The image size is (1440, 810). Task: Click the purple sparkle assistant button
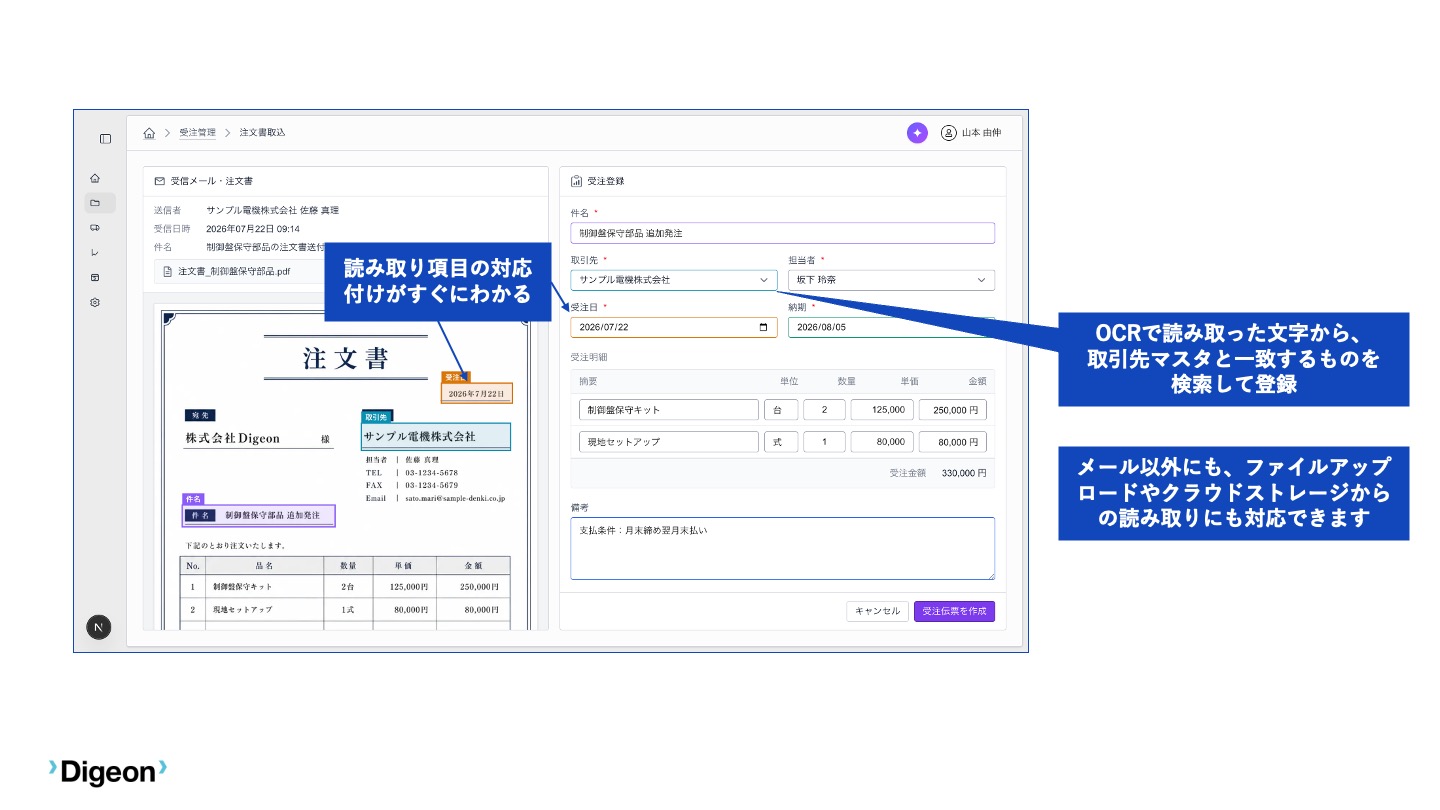coord(917,133)
